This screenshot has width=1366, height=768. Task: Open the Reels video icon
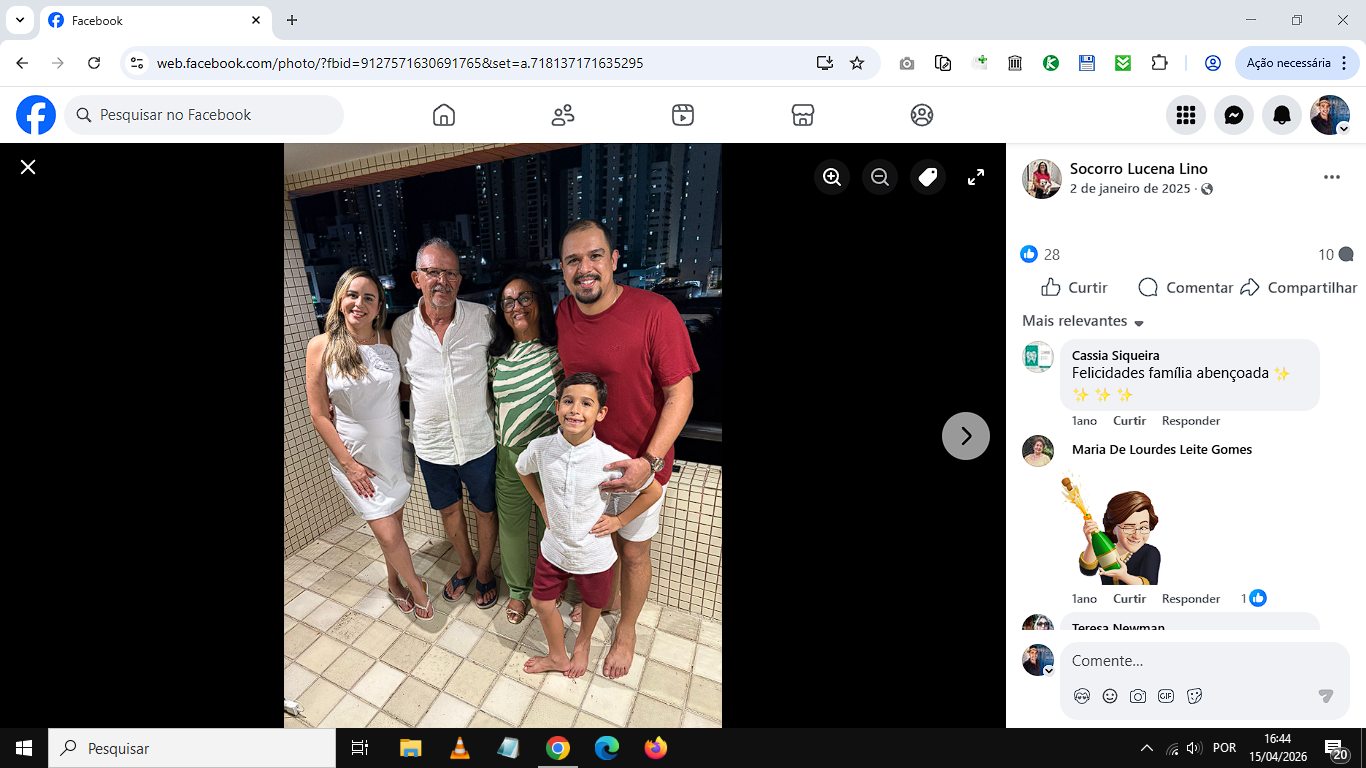[683, 115]
